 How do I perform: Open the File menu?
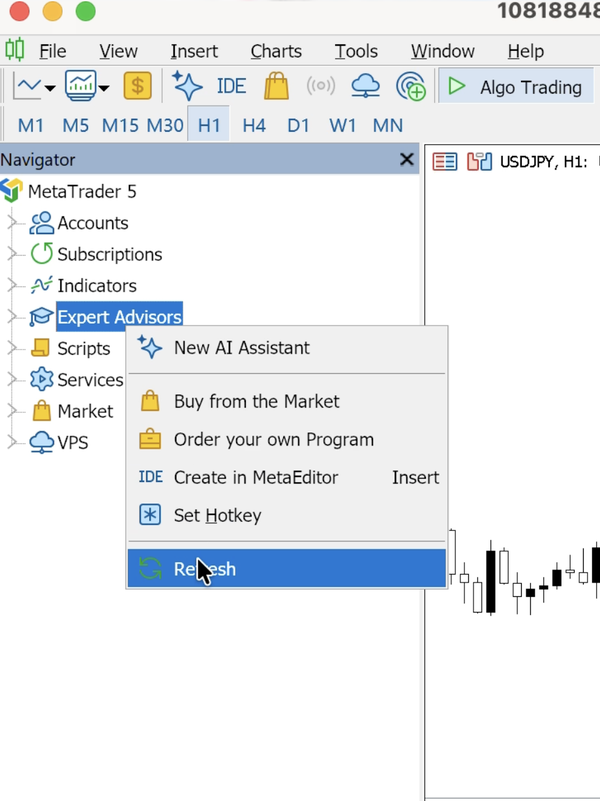pos(53,51)
